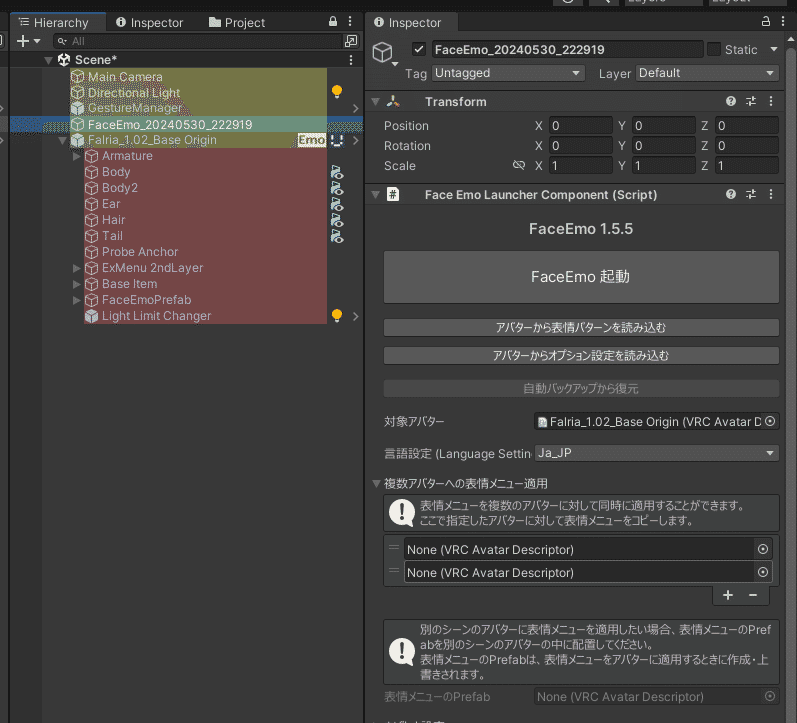
Task: Toggle Scale constrained proportions link
Action: 518,165
